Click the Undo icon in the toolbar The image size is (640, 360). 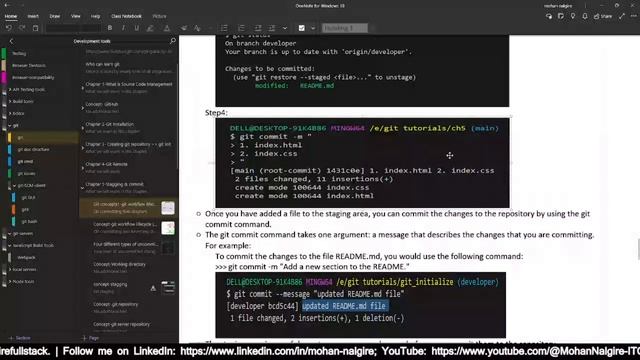click(9, 28)
